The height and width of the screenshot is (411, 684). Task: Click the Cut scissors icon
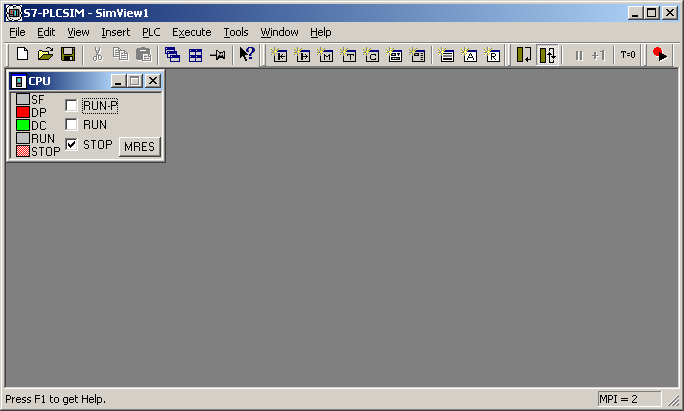pyautogui.click(x=97, y=55)
